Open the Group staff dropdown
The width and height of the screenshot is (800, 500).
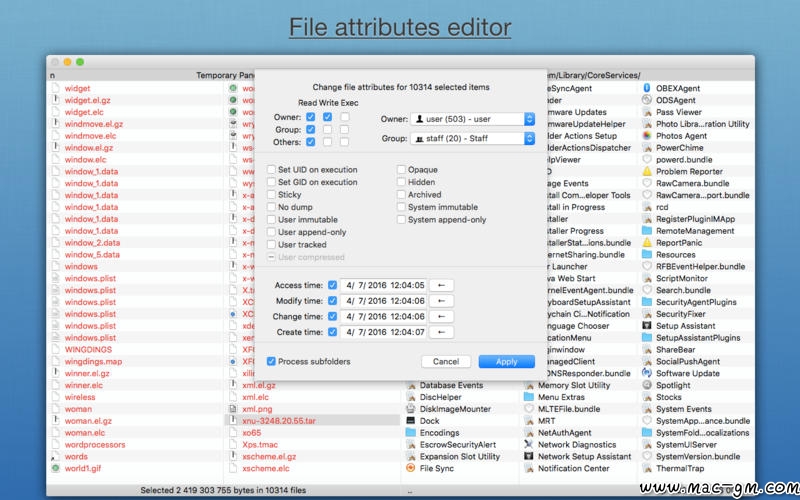tap(472, 138)
